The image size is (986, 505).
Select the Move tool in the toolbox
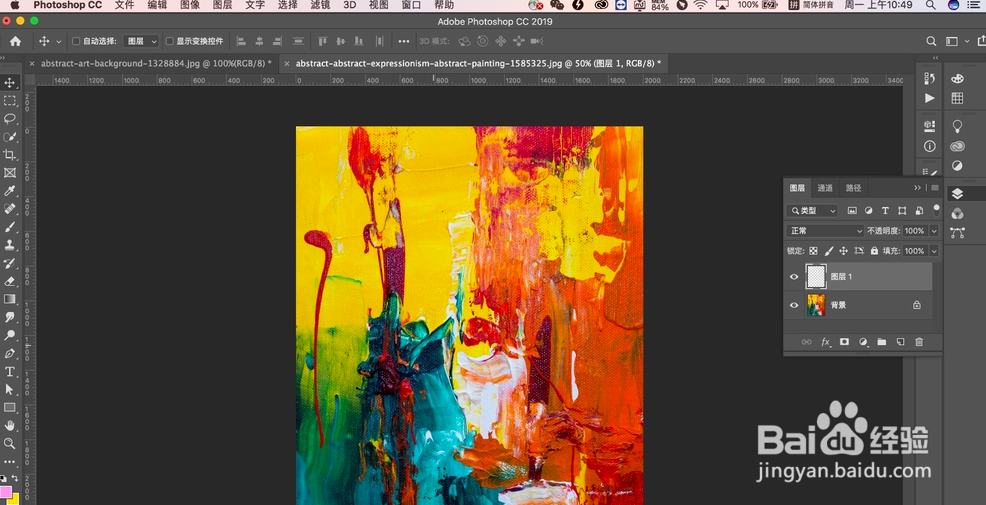point(9,83)
